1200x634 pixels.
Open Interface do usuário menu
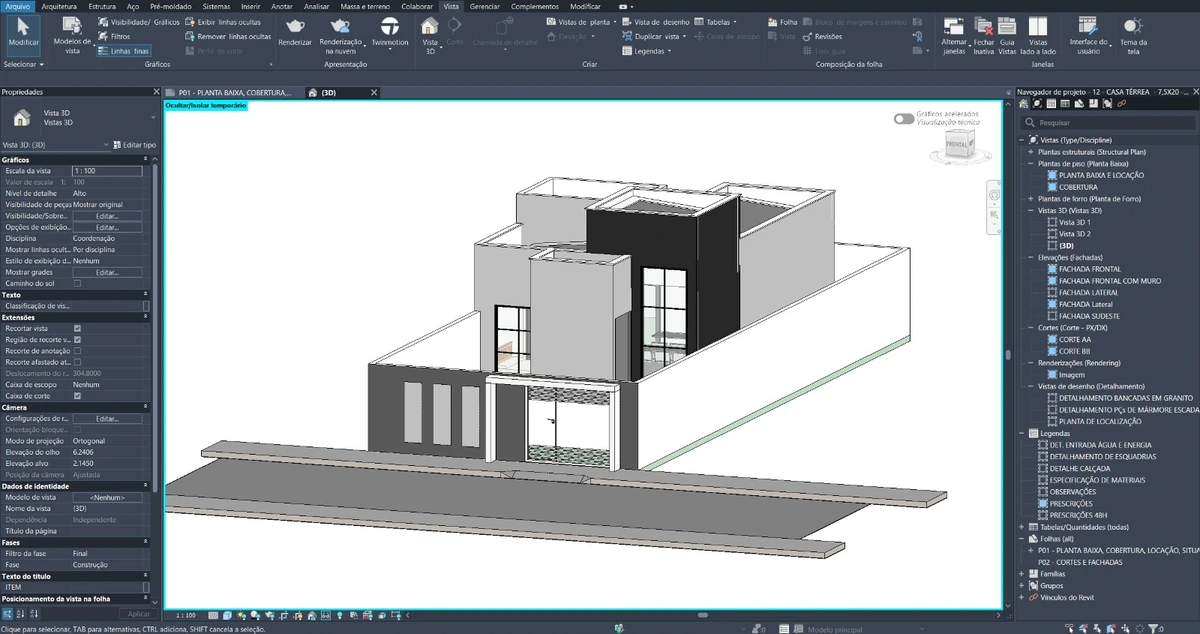[x=1089, y=34]
